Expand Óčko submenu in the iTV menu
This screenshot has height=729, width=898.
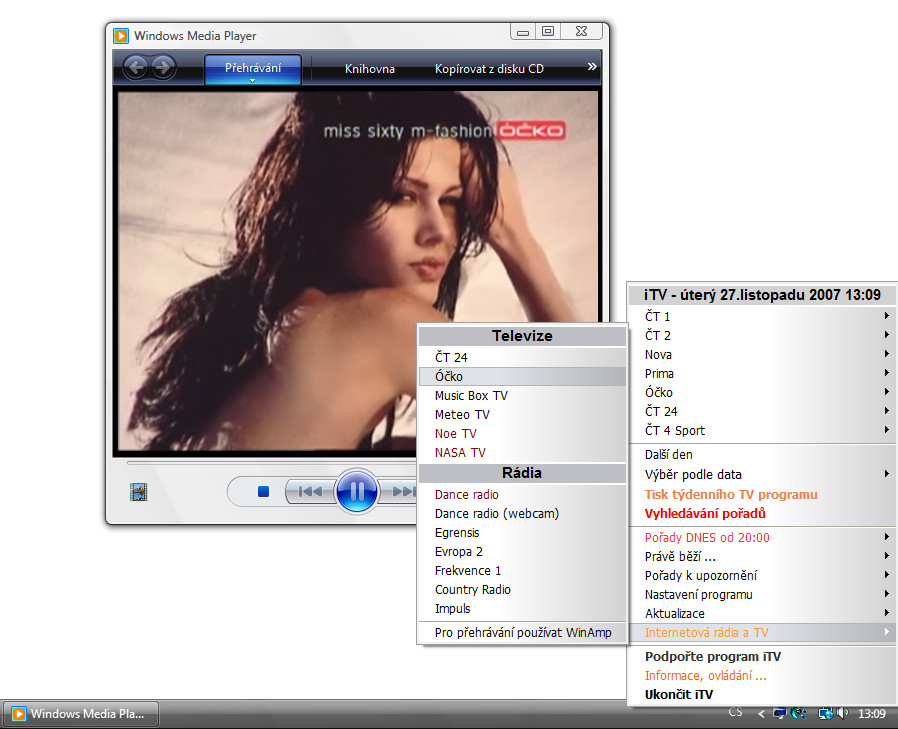click(x=762, y=392)
